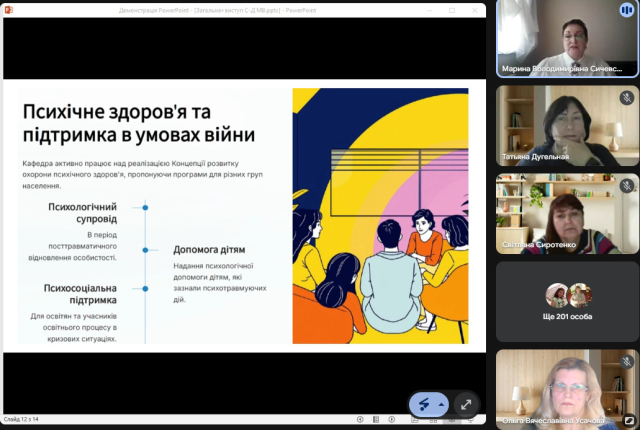This screenshot has height=430, width=640.
Task: Click muted microphone icon on Светлана Сиротенко's tile
Action: coord(626,186)
